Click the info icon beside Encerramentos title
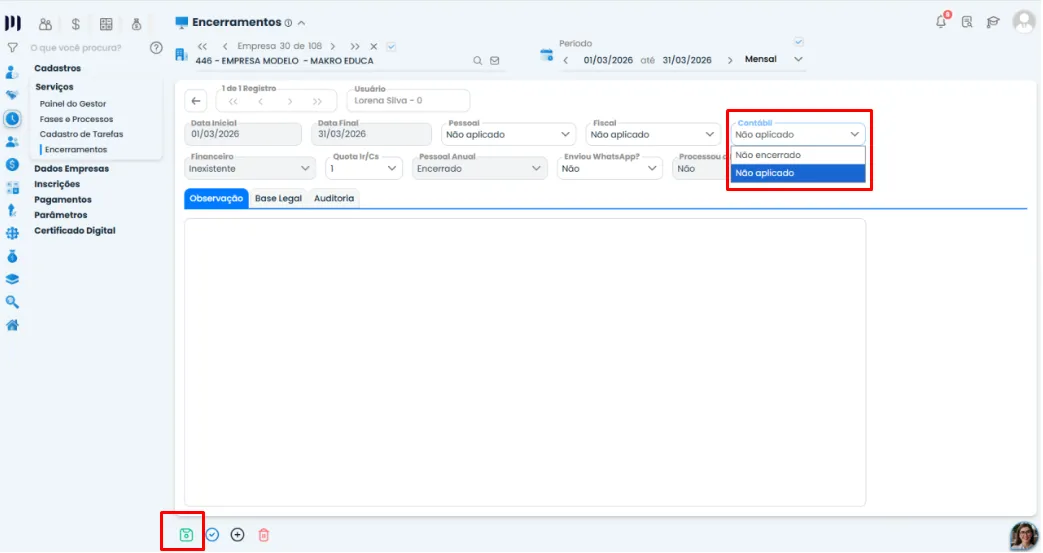Image resolution: width=1043 pixels, height=553 pixels. click(289, 23)
